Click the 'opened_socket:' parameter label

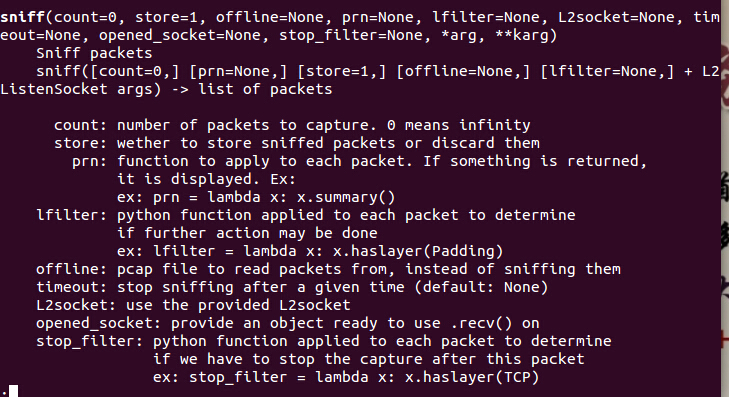point(99,324)
